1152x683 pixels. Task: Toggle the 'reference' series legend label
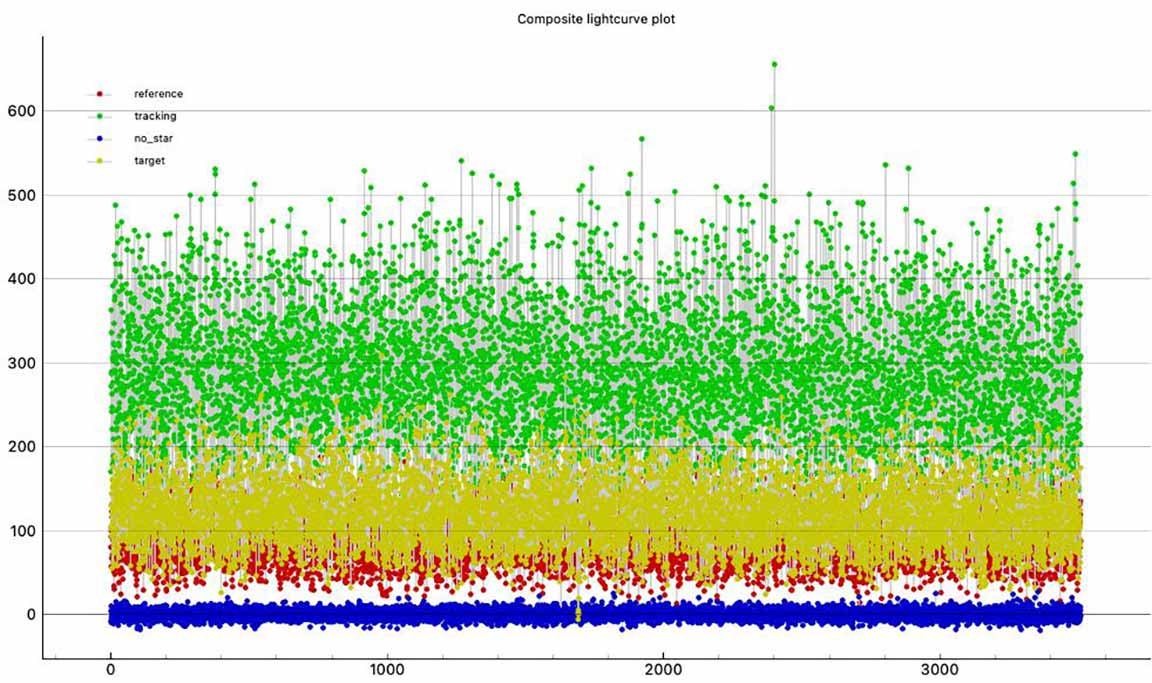(x=158, y=94)
